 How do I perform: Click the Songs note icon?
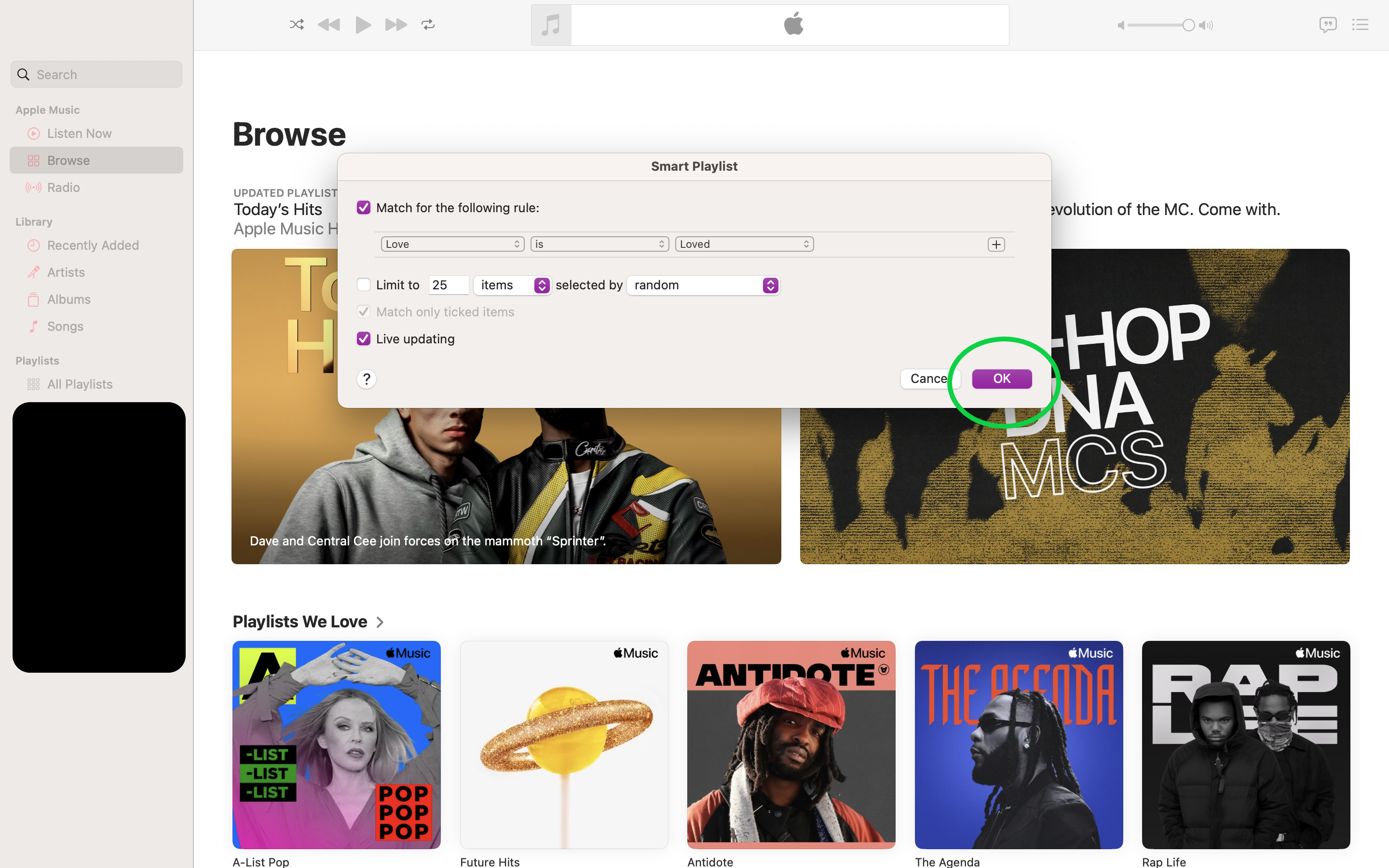34,326
